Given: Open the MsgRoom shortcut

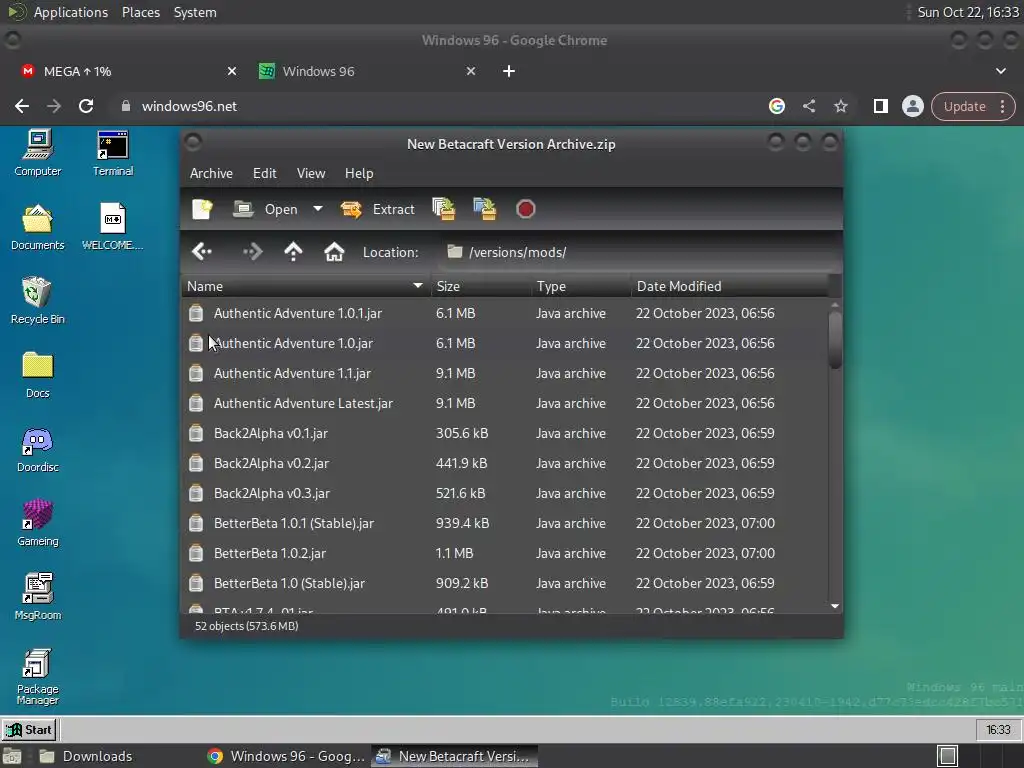Looking at the screenshot, I should click(x=38, y=597).
